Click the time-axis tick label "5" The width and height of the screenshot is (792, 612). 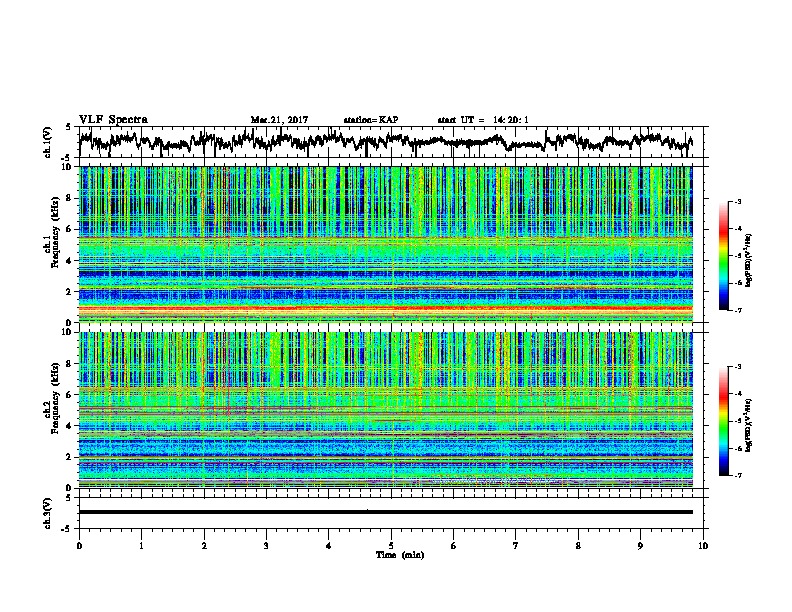coord(391,546)
